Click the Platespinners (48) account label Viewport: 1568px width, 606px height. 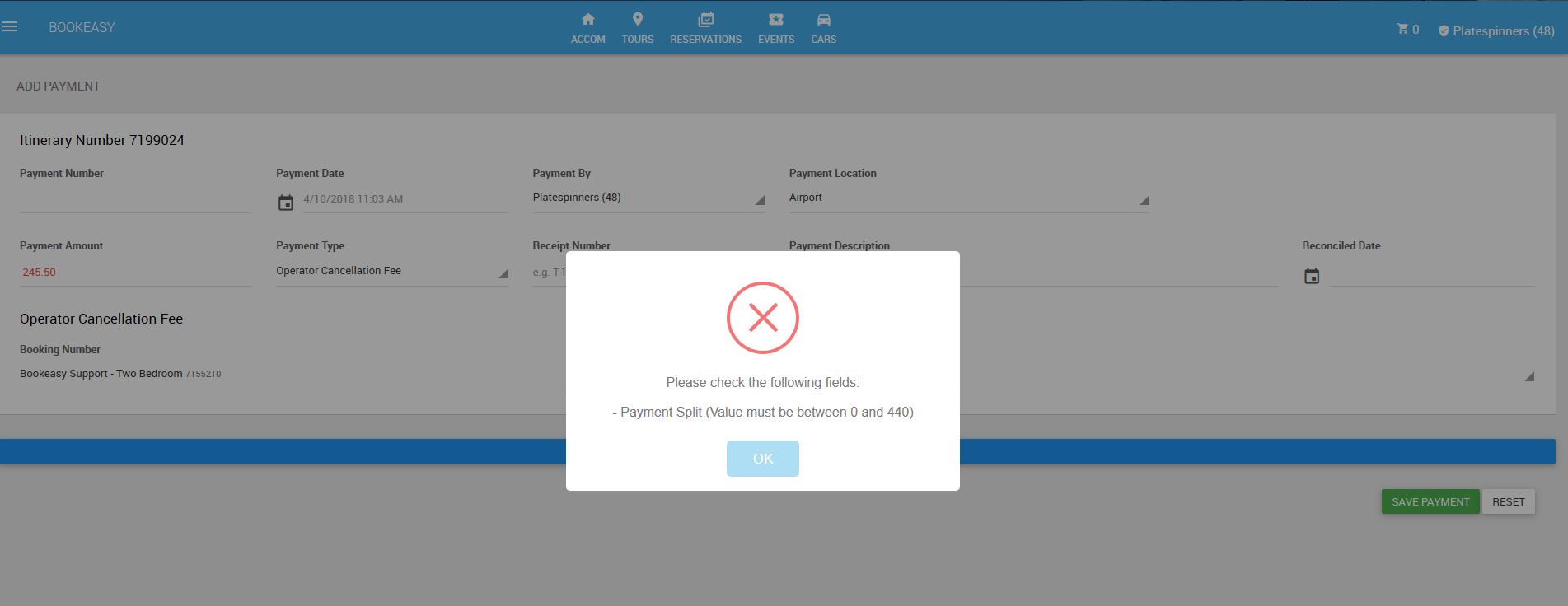(x=1503, y=30)
